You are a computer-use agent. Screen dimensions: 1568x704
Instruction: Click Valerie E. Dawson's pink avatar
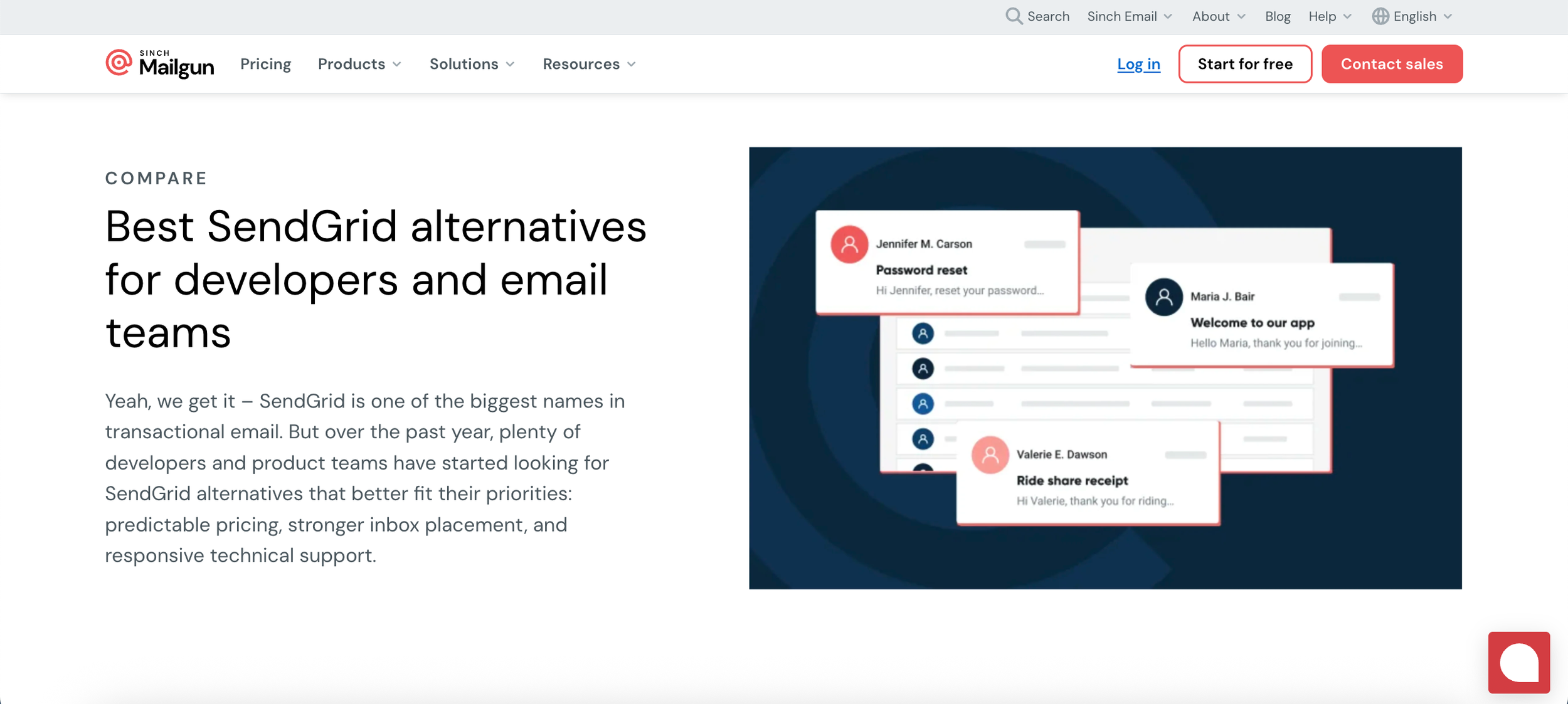(990, 455)
